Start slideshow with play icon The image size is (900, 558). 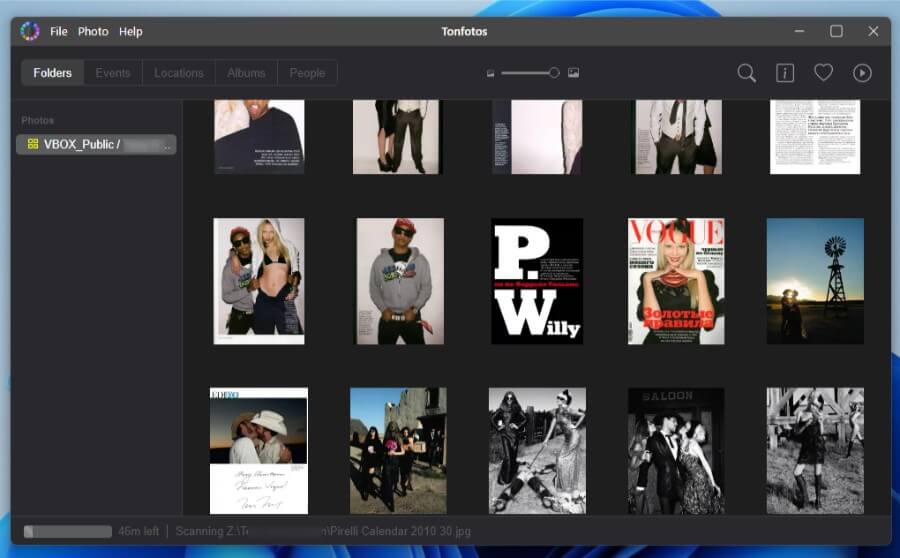862,73
